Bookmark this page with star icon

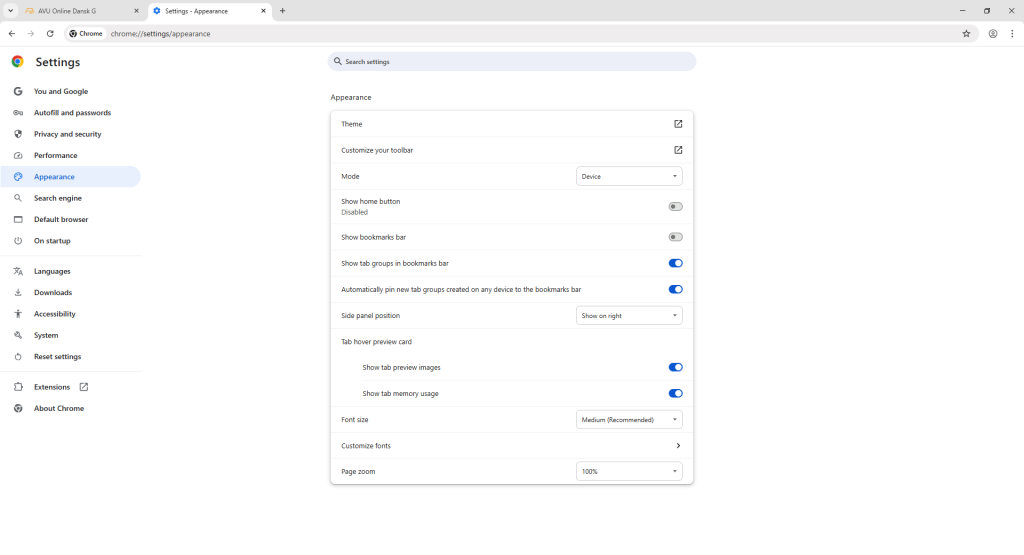pos(966,33)
